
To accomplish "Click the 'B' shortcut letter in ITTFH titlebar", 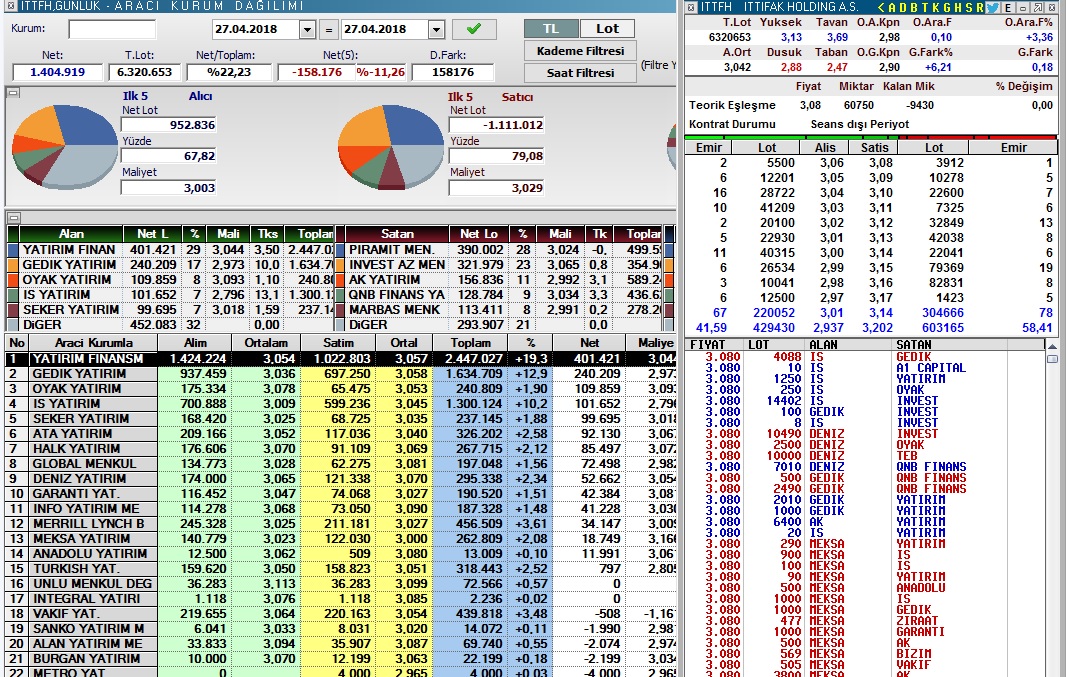I will coord(914,7).
